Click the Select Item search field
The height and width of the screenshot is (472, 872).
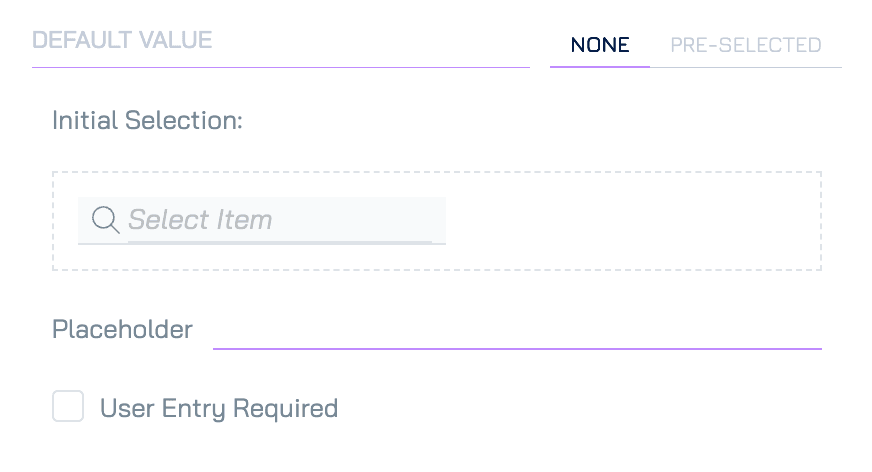(x=261, y=220)
